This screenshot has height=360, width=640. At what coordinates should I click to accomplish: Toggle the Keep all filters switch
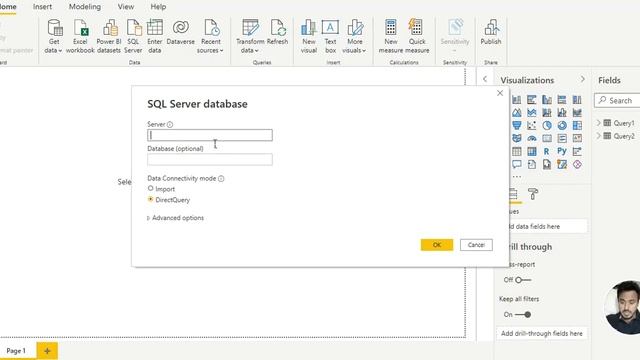pos(523,315)
